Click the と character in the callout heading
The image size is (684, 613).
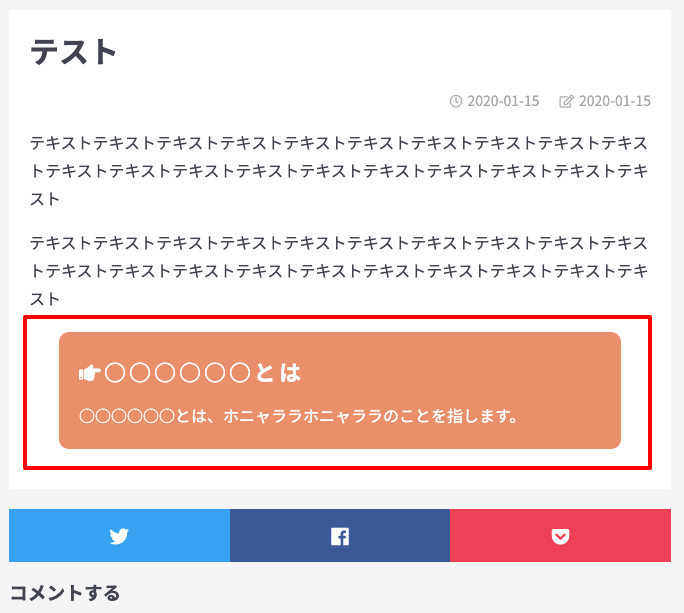tap(265, 373)
